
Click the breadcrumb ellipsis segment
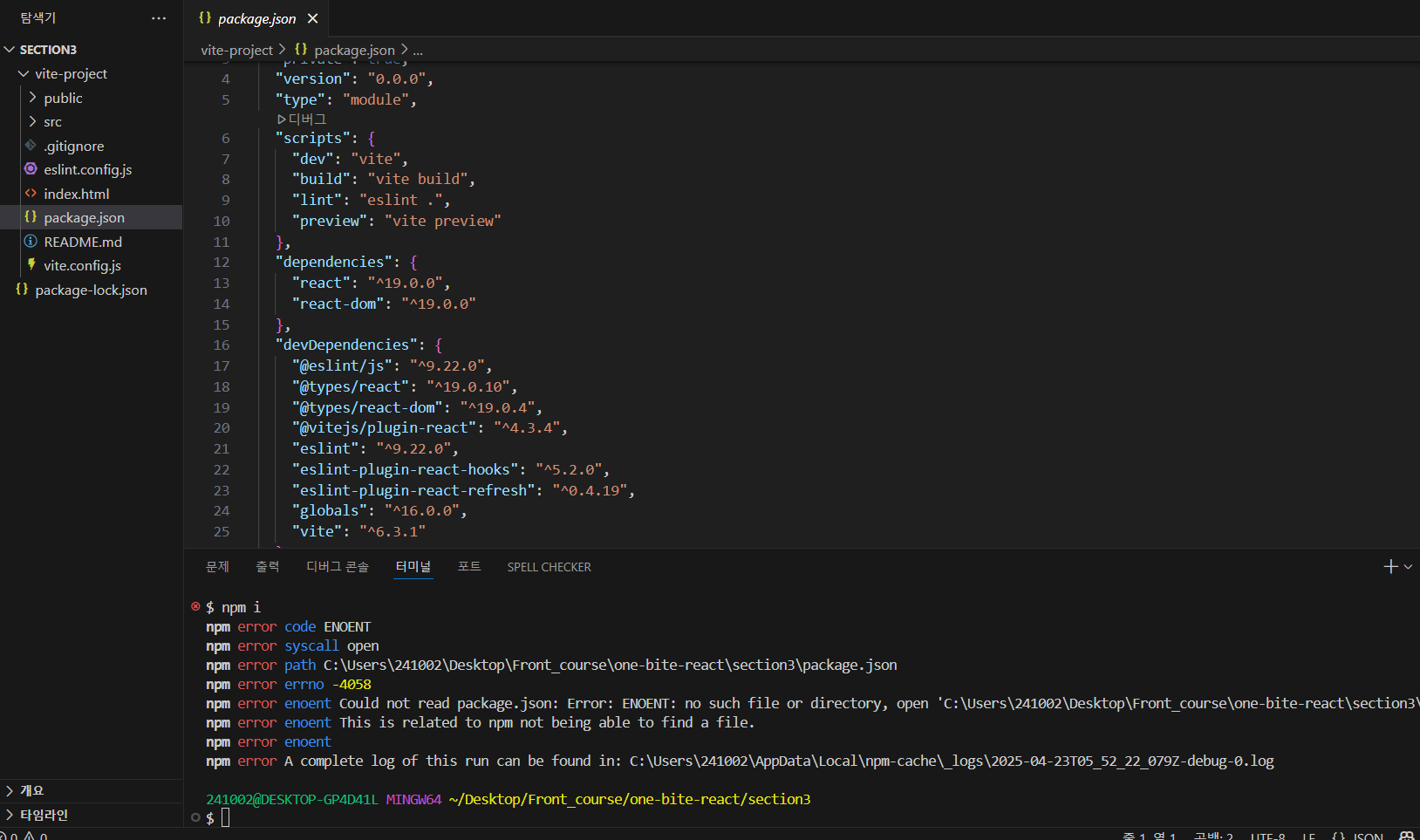418,51
